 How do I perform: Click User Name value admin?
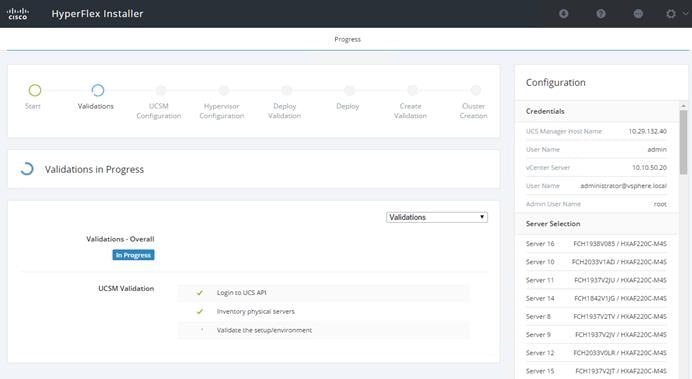tap(657, 149)
